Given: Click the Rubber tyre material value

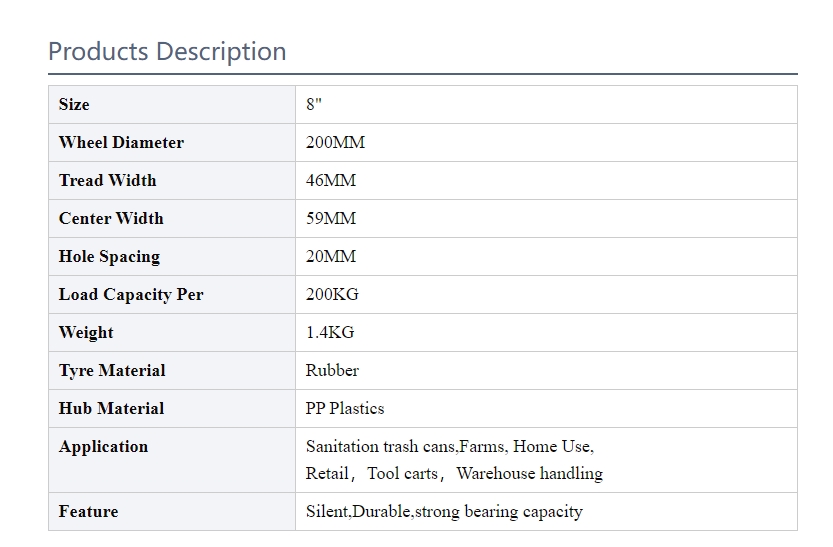Looking at the screenshot, I should (x=332, y=370).
